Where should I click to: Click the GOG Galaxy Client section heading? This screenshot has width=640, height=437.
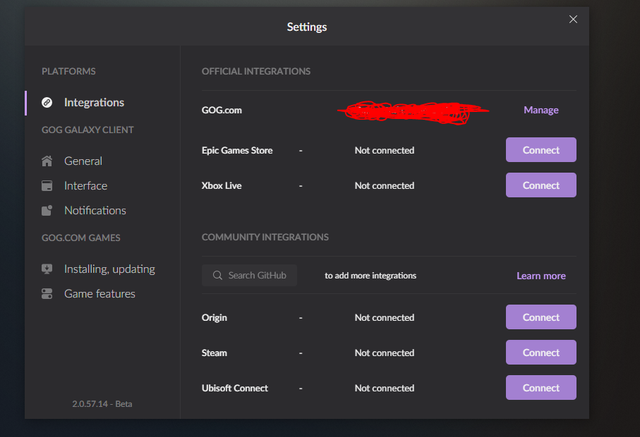87,130
